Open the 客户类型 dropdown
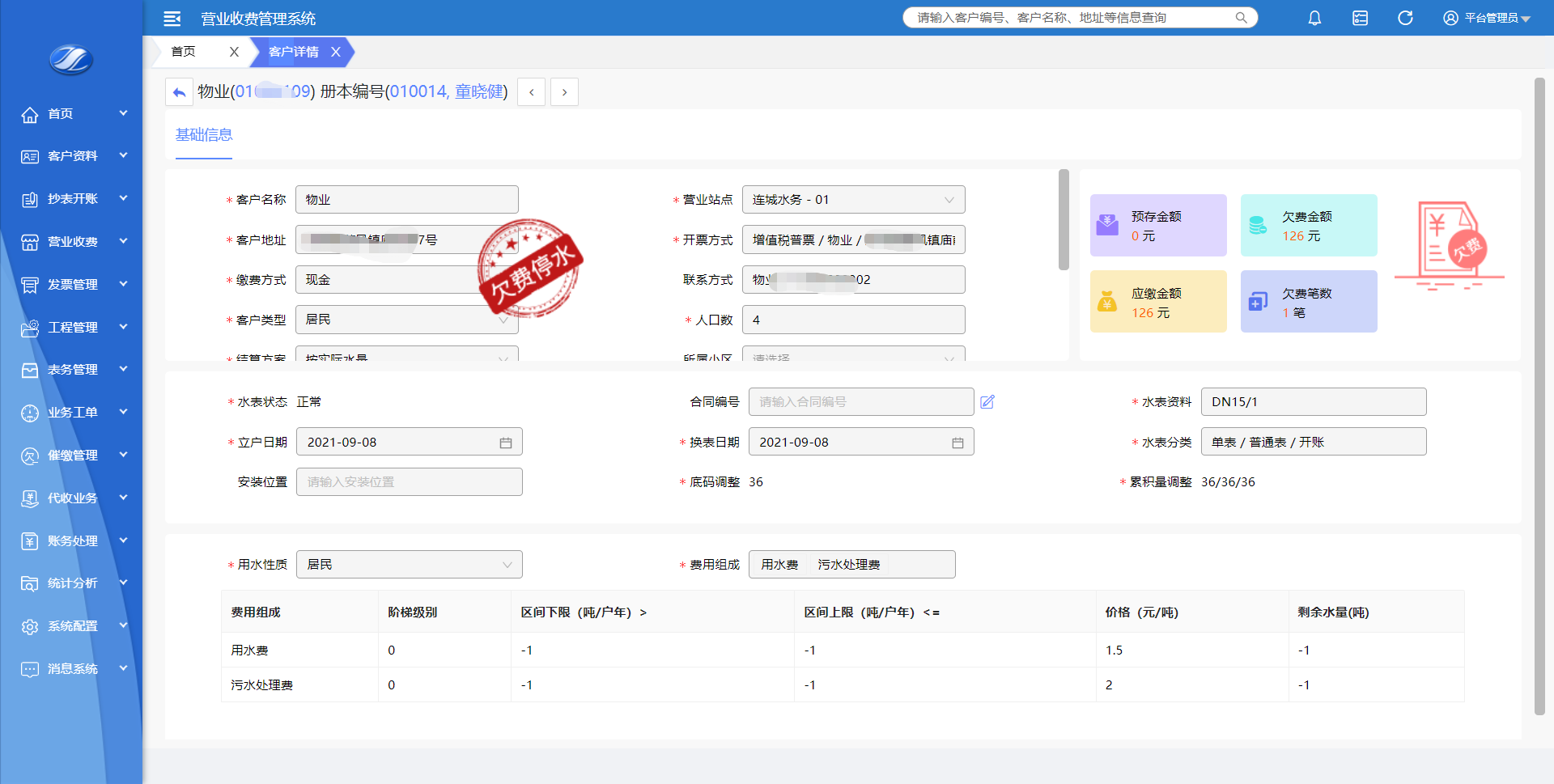Screen dimensions: 1554x784 tap(406, 320)
